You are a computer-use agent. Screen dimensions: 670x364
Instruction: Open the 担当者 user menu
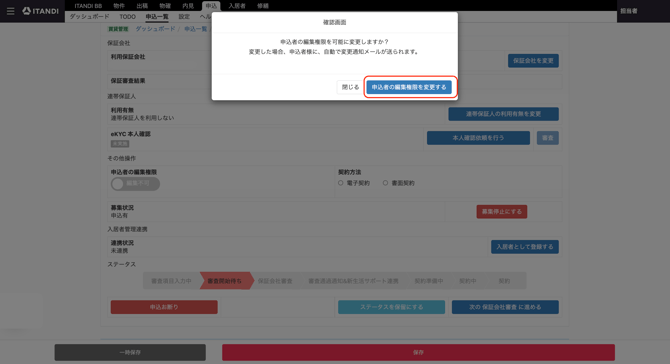[629, 11]
